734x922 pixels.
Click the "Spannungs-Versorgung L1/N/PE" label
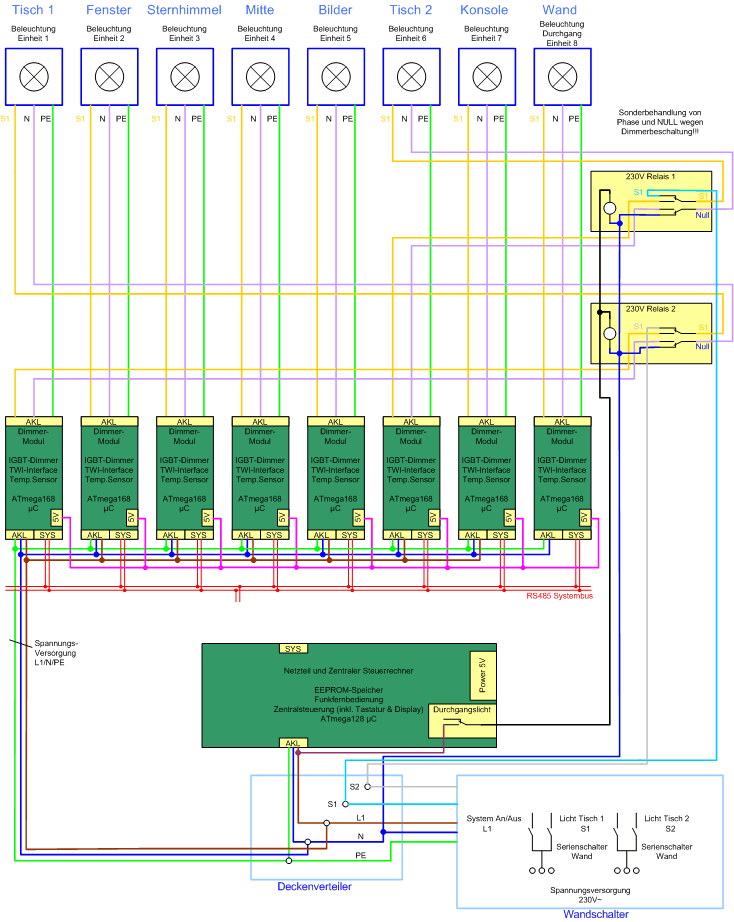coord(56,653)
